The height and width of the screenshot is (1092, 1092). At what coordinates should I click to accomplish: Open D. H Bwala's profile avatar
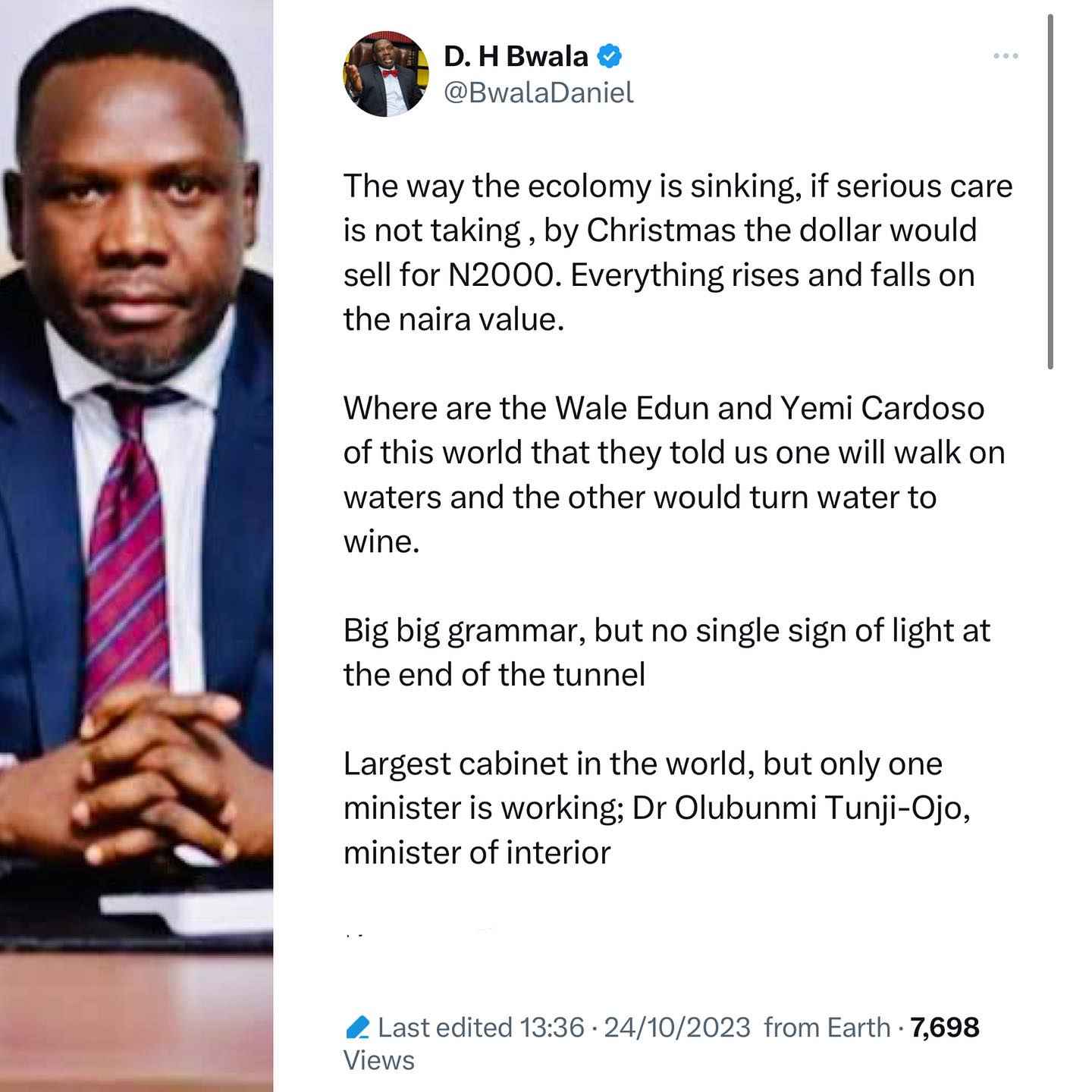(x=386, y=74)
